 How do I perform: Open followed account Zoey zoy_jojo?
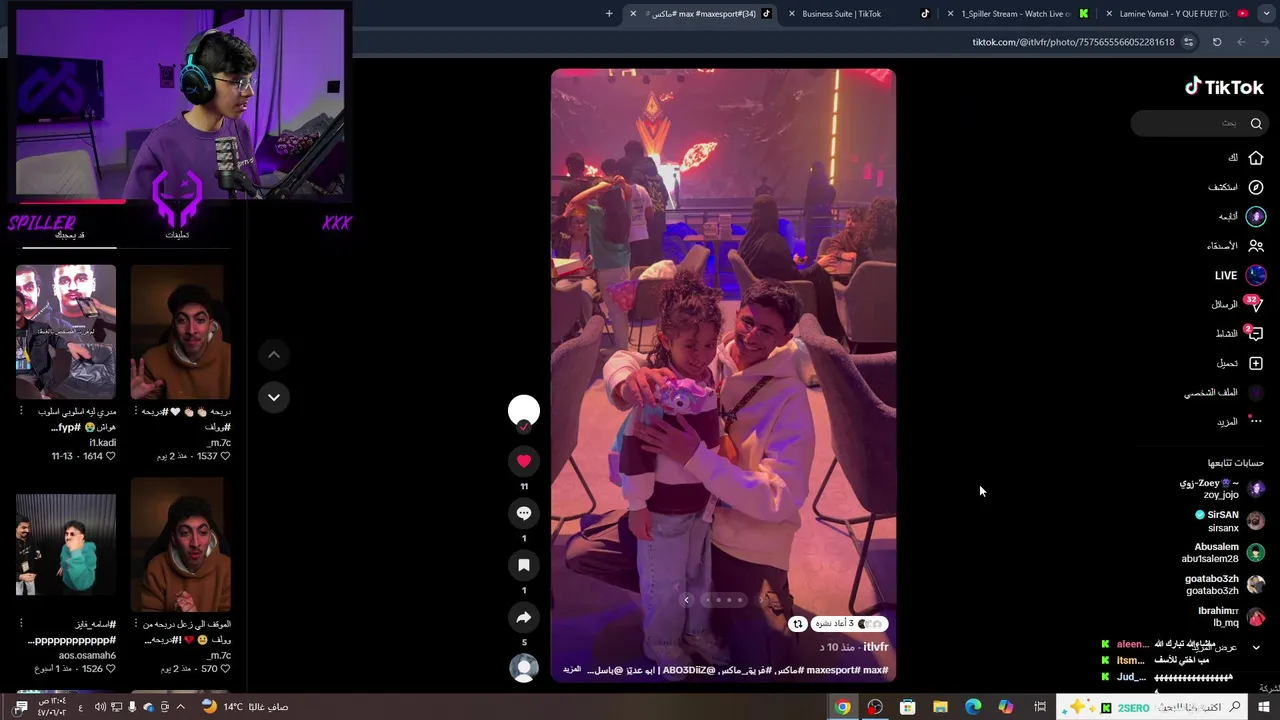(x=1222, y=489)
